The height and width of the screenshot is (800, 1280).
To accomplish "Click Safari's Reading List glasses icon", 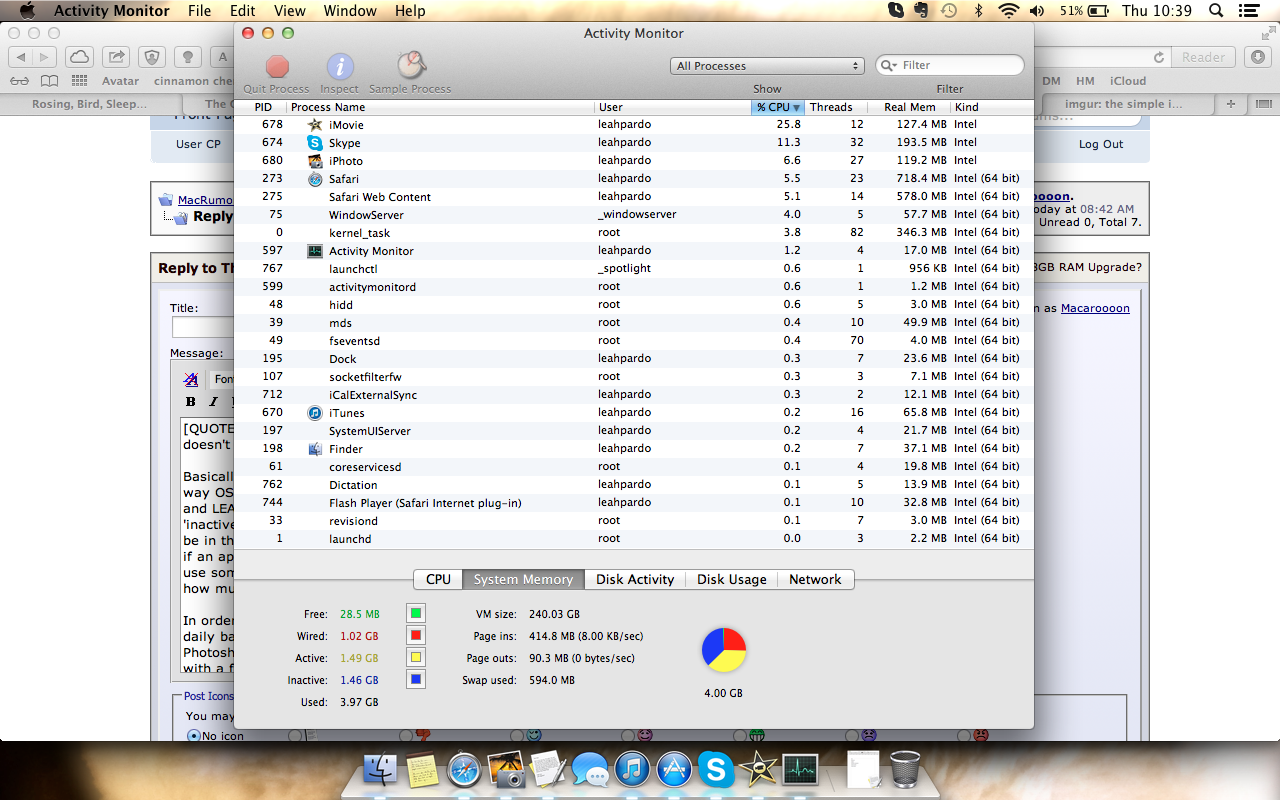I will pos(20,81).
